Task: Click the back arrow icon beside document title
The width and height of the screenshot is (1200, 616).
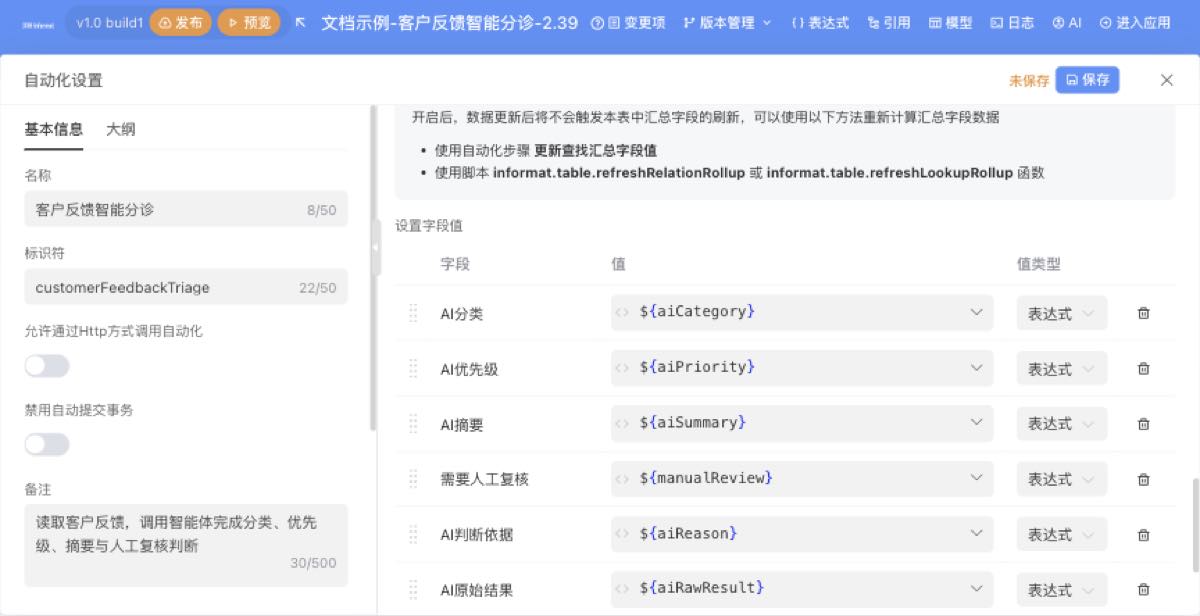Action: click(x=300, y=22)
